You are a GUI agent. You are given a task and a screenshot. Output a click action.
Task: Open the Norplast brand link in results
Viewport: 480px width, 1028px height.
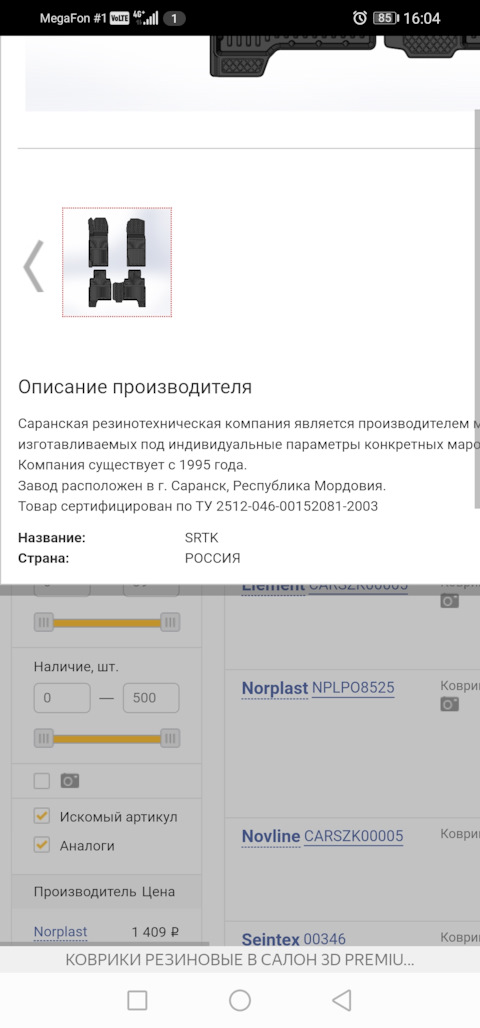275,688
